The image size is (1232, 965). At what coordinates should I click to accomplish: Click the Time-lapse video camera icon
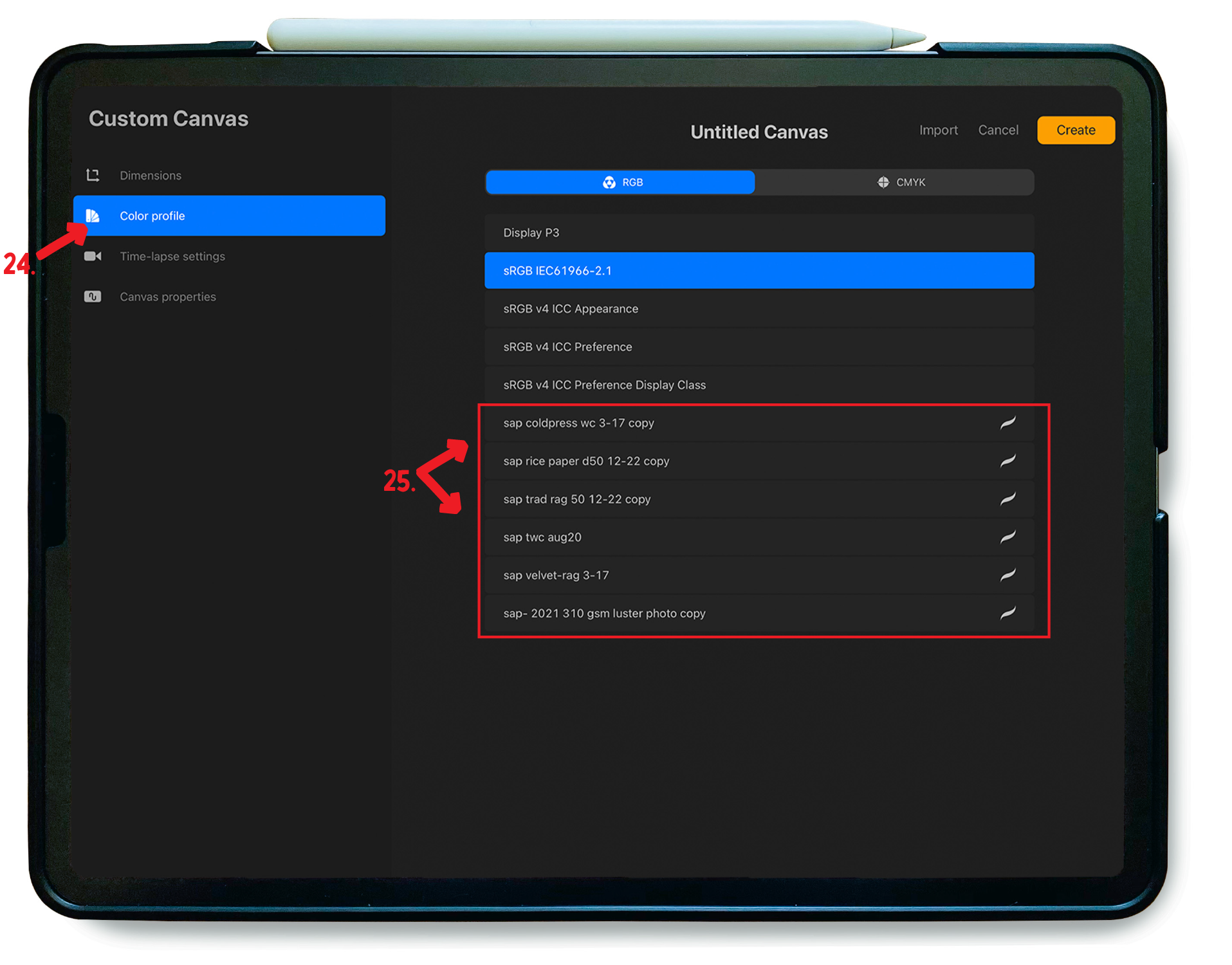93,256
